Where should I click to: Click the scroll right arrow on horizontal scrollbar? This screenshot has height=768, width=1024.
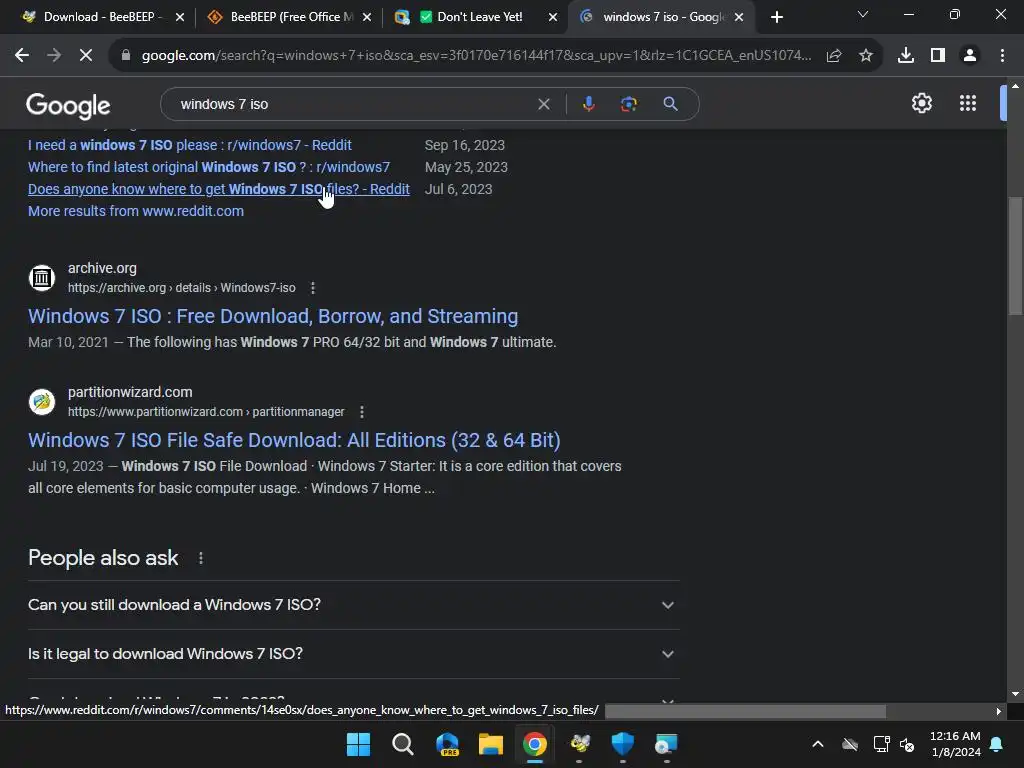tap(998, 711)
